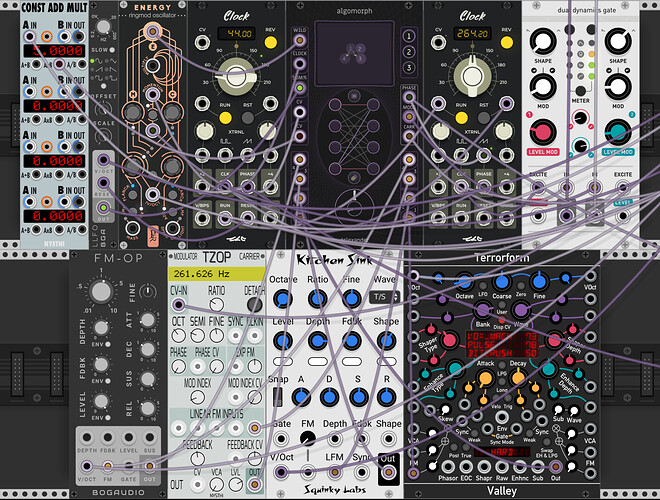Toggle the DETACH button on TZOP
The image size is (660, 500).
254,304
